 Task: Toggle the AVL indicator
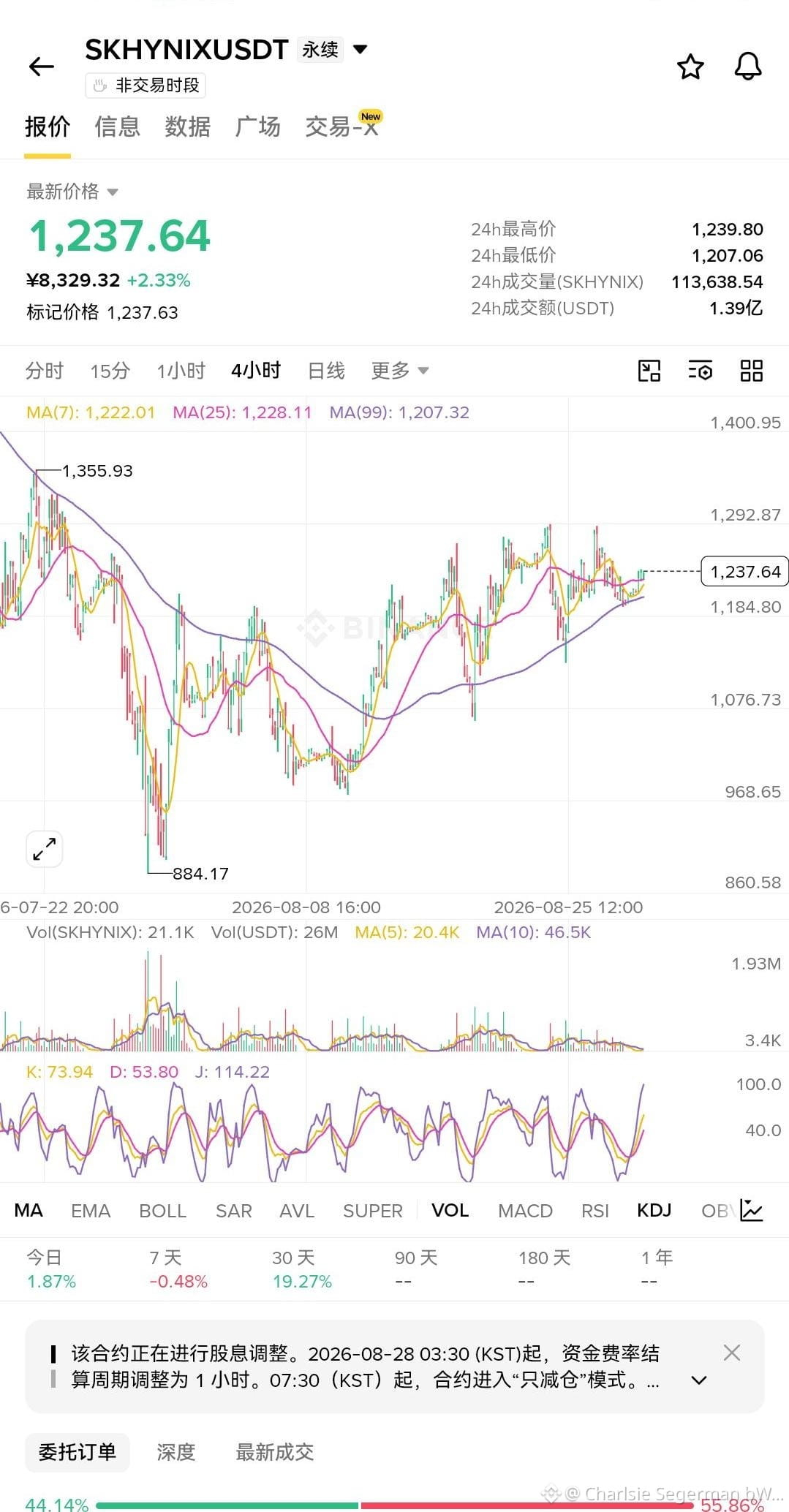(297, 1211)
